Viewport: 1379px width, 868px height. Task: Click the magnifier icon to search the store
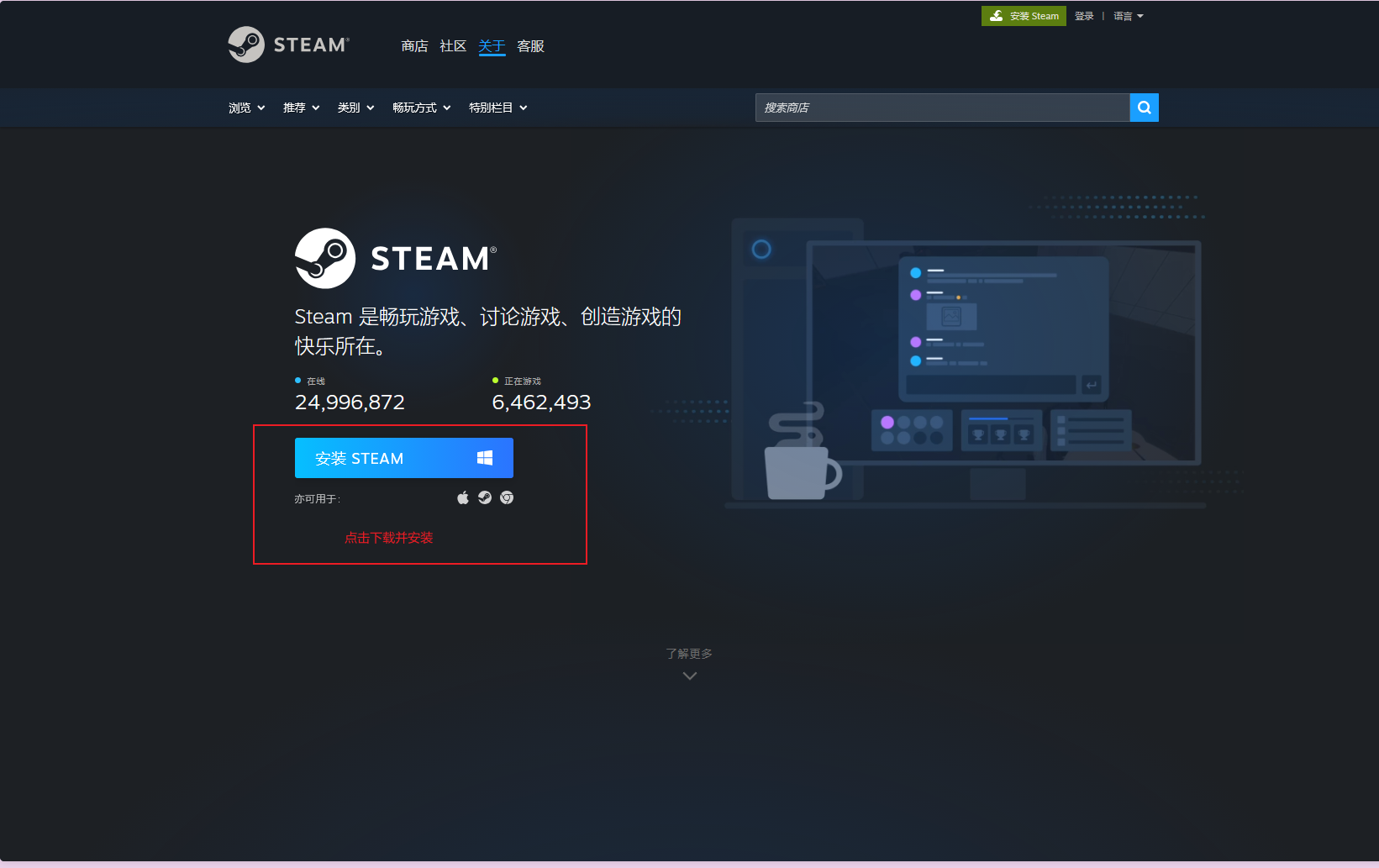point(1144,108)
